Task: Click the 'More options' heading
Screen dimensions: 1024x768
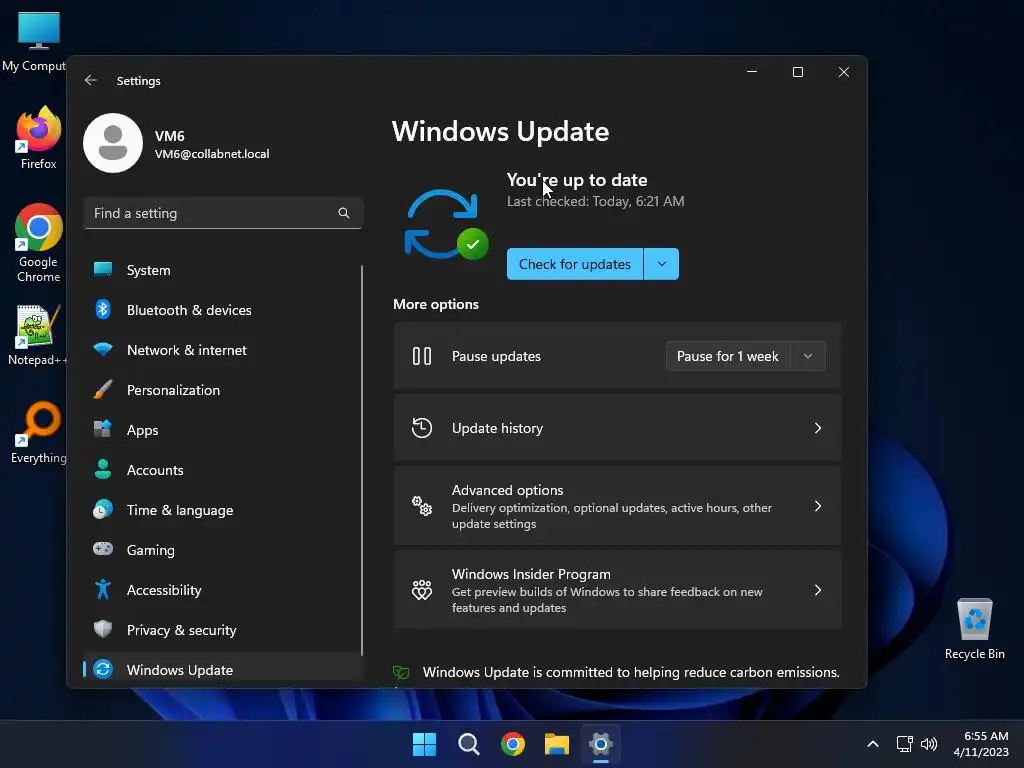Action: point(436,304)
